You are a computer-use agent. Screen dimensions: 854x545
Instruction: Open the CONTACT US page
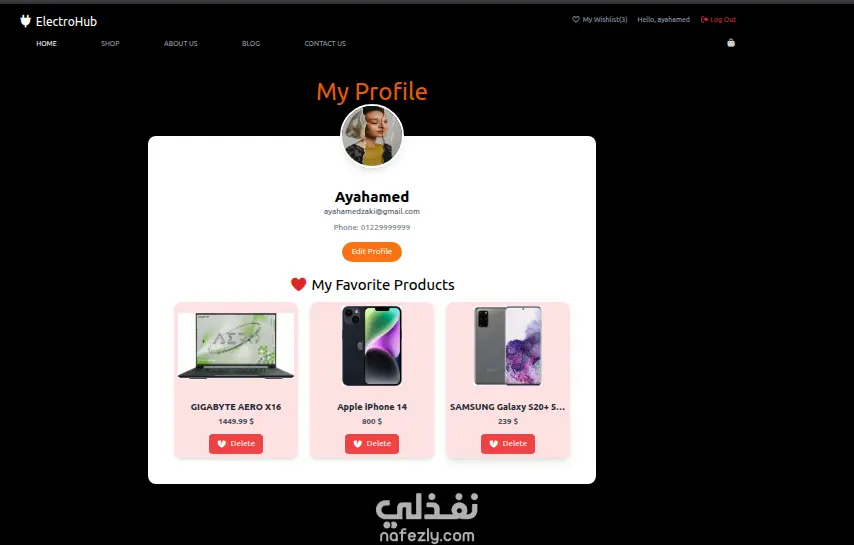(x=325, y=44)
